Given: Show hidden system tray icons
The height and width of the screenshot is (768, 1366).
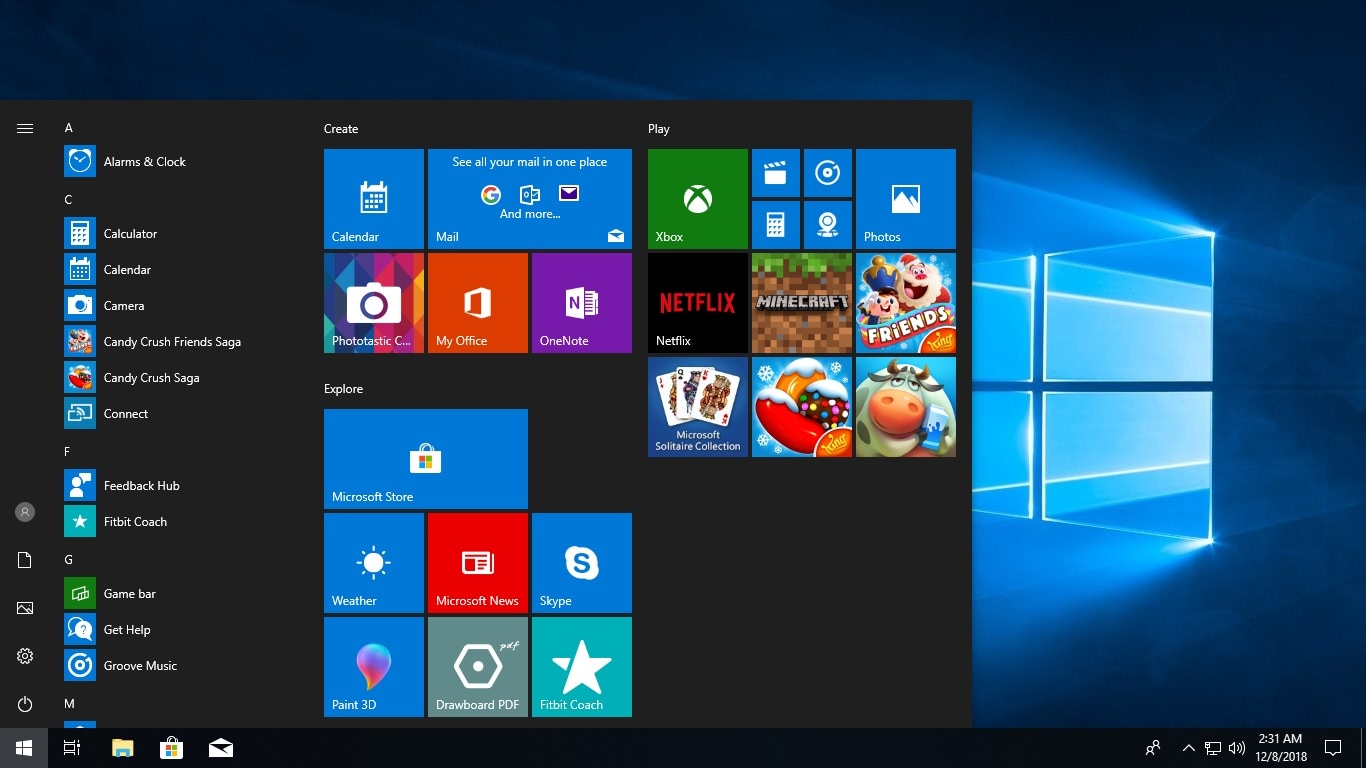Looking at the screenshot, I should [x=1189, y=748].
